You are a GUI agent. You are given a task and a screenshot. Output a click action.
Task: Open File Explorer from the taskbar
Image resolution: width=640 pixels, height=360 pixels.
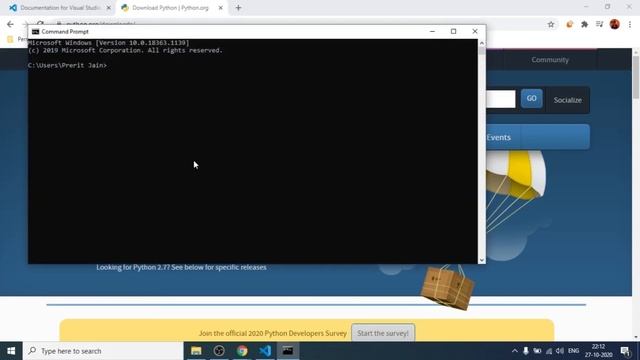point(196,351)
